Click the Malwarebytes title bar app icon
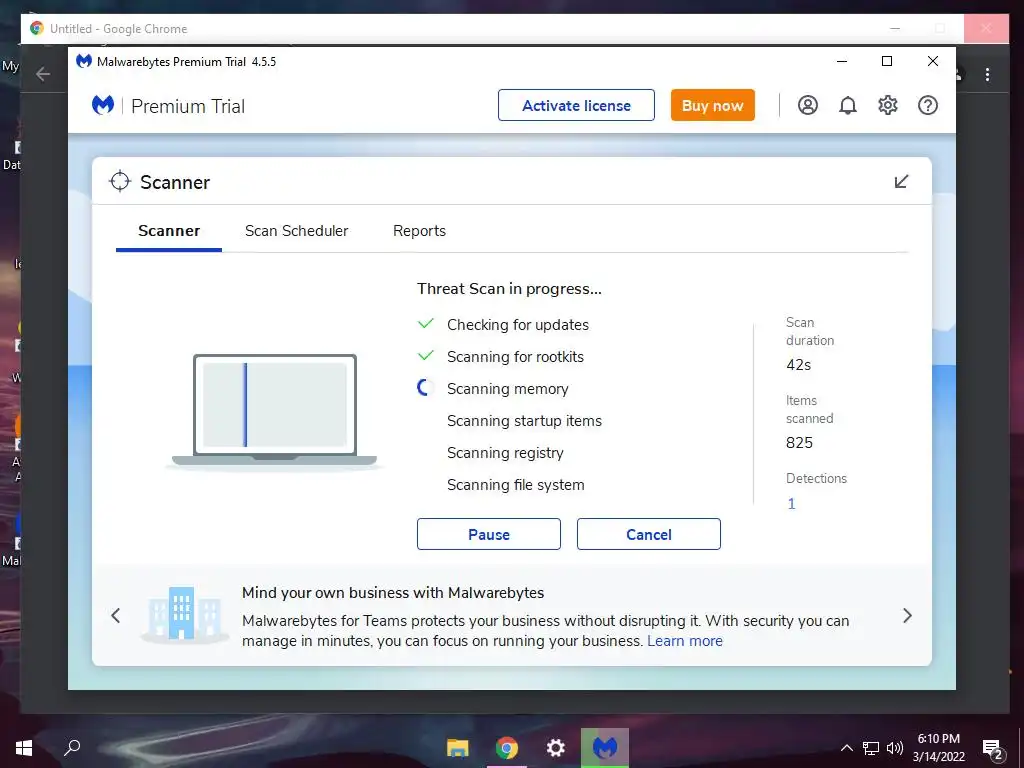This screenshot has width=1024, height=768. coord(84,61)
